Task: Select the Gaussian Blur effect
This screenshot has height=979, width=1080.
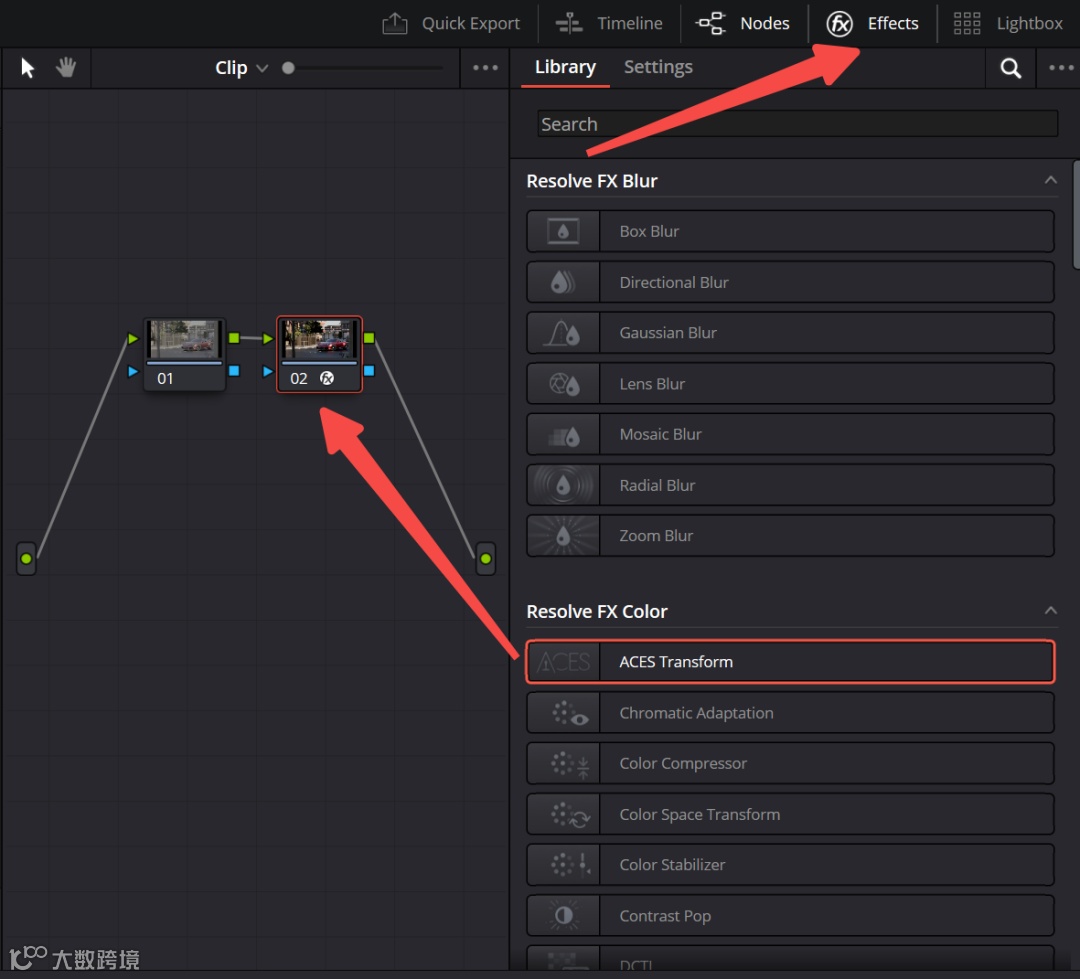Action: [x=790, y=333]
